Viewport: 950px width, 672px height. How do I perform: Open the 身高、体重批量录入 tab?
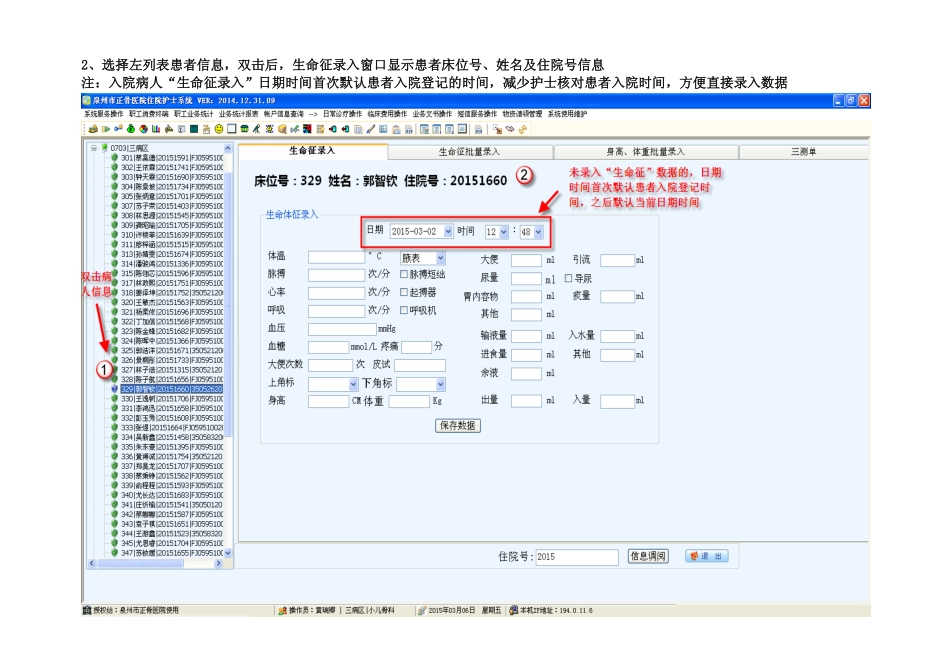(645, 151)
